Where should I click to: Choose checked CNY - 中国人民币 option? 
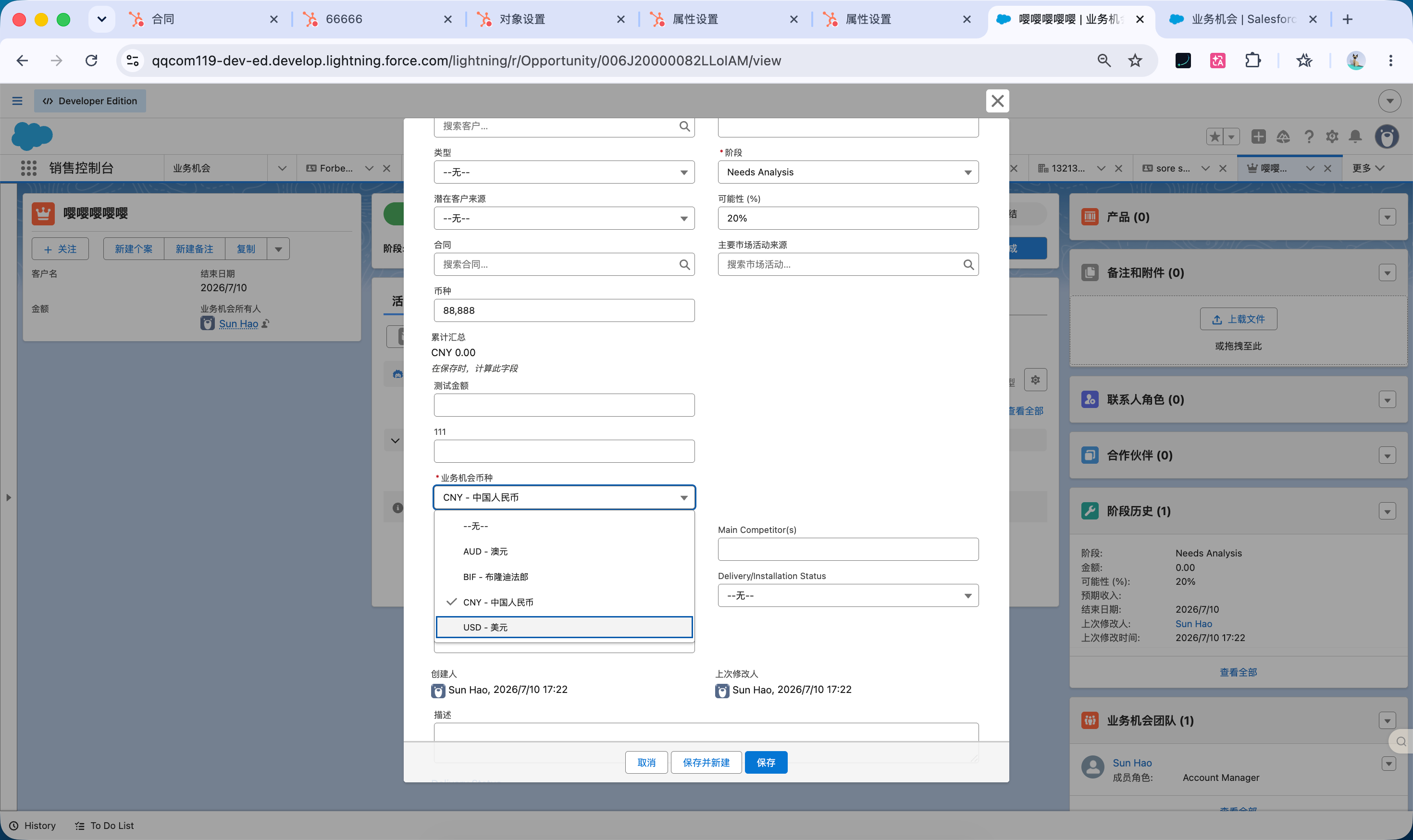click(564, 602)
